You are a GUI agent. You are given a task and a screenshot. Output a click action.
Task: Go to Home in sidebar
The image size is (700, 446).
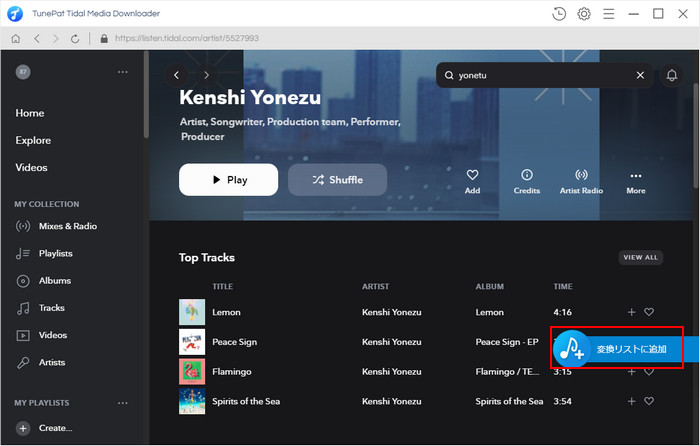(30, 113)
